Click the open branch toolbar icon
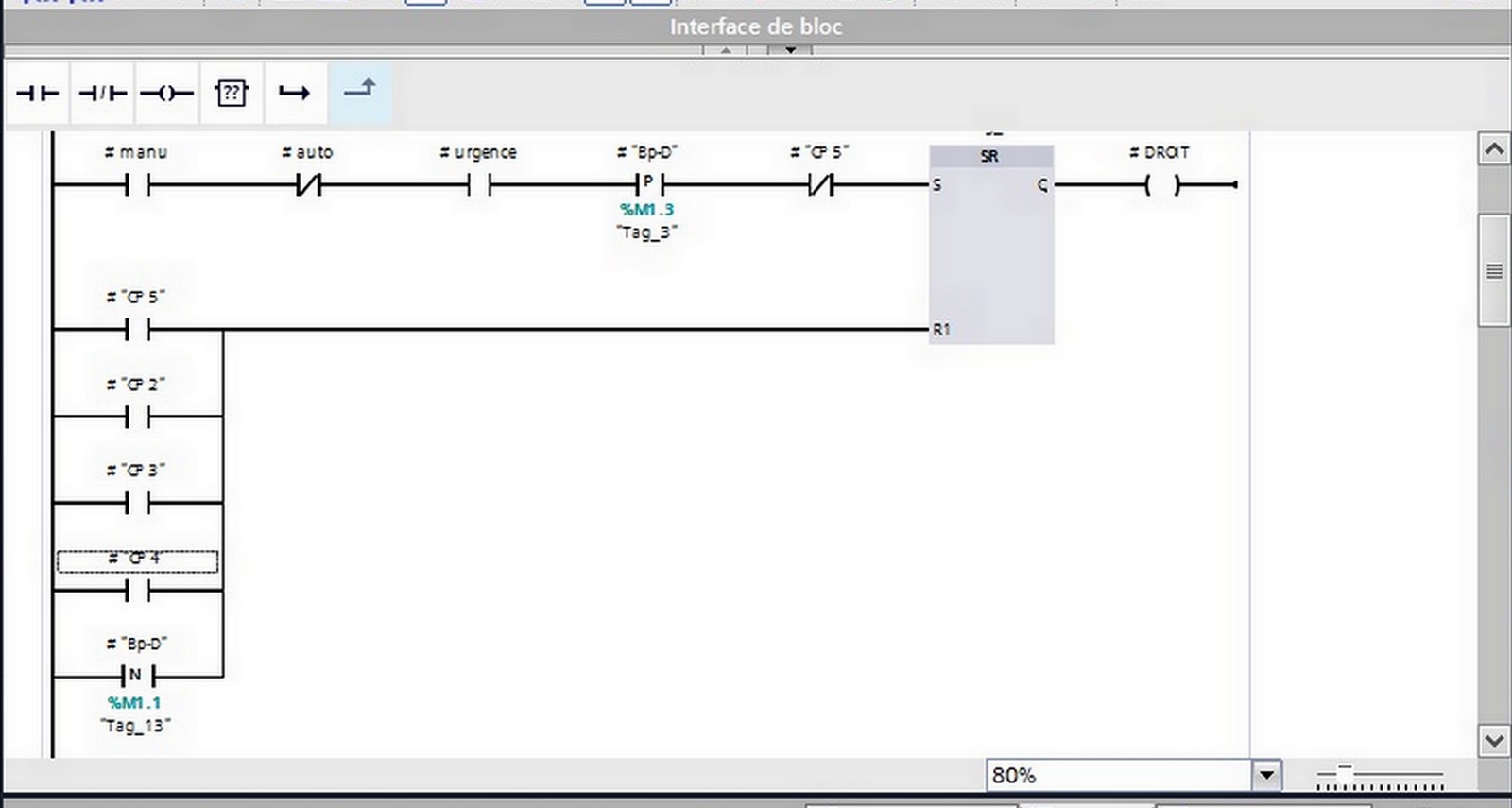1512x808 pixels. click(294, 93)
